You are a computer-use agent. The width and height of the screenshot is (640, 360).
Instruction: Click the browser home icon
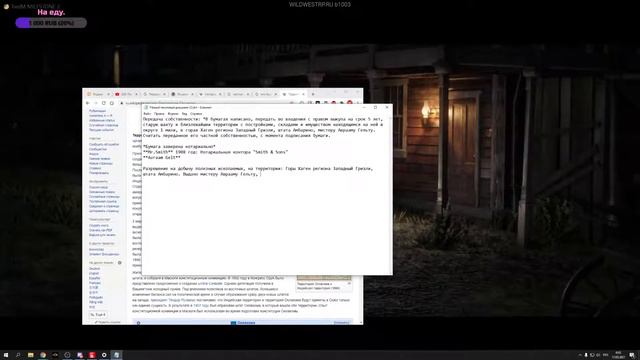111,103
